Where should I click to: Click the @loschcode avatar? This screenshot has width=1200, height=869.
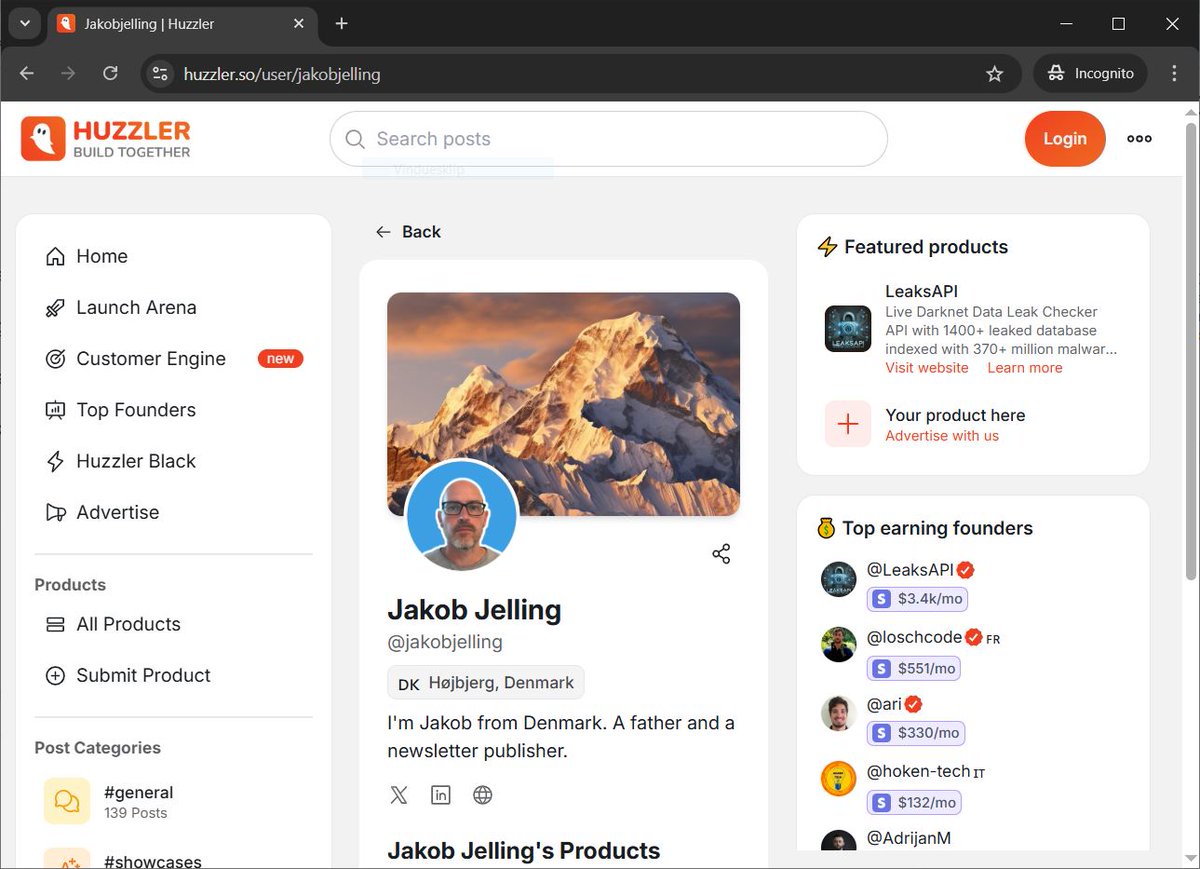pyautogui.click(x=839, y=645)
